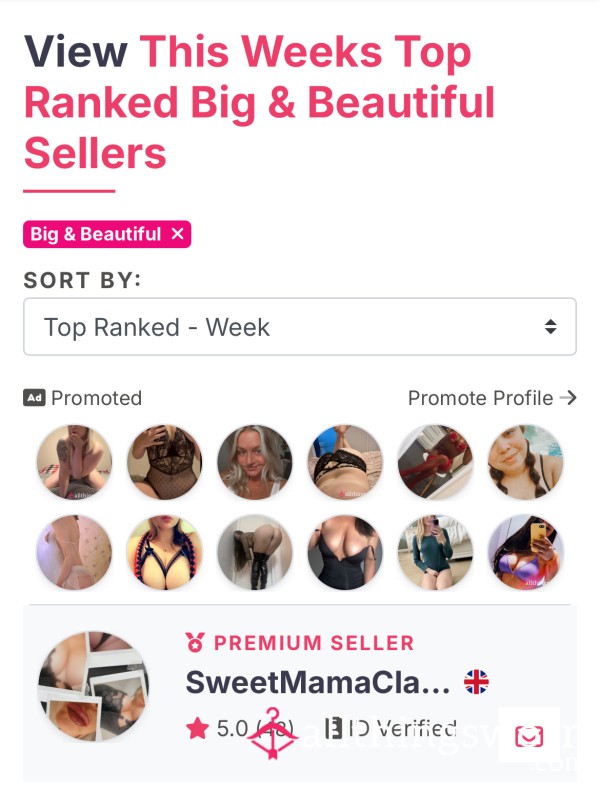
Task: Open the Top Ranked - Week sort dropdown
Action: click(x=299, y=327)
